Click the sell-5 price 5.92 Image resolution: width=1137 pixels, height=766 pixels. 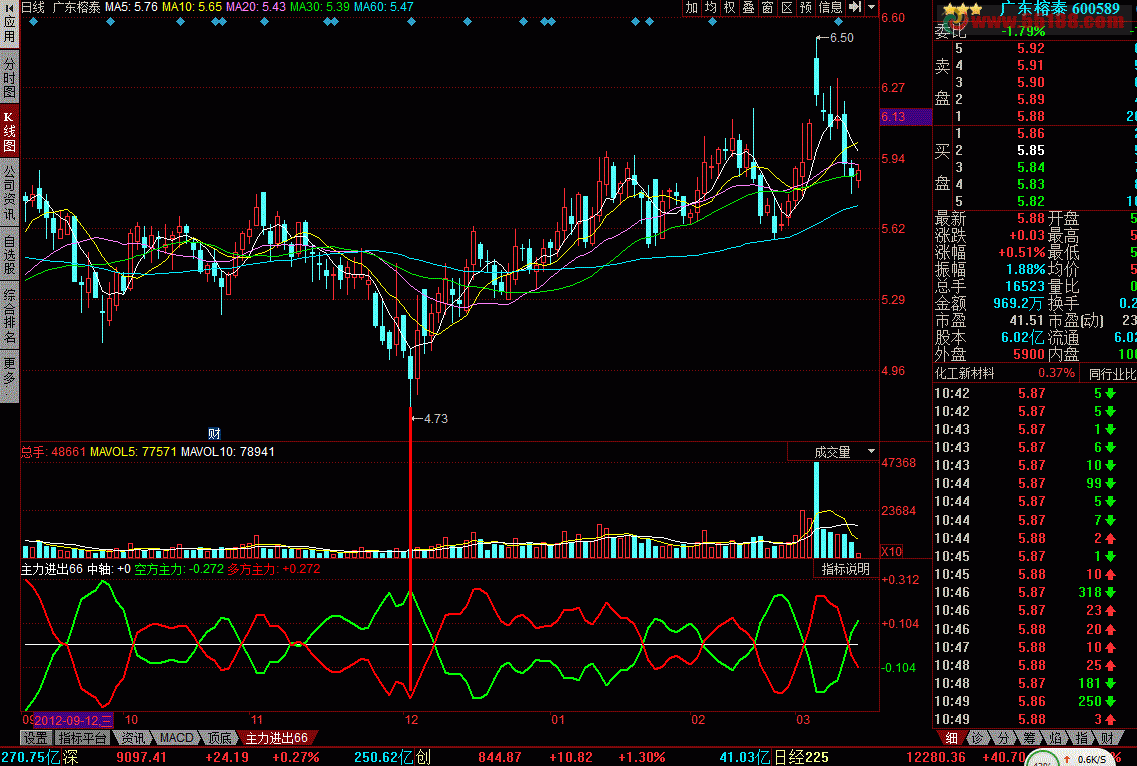pyautogui.click(x=1030, y=49)
